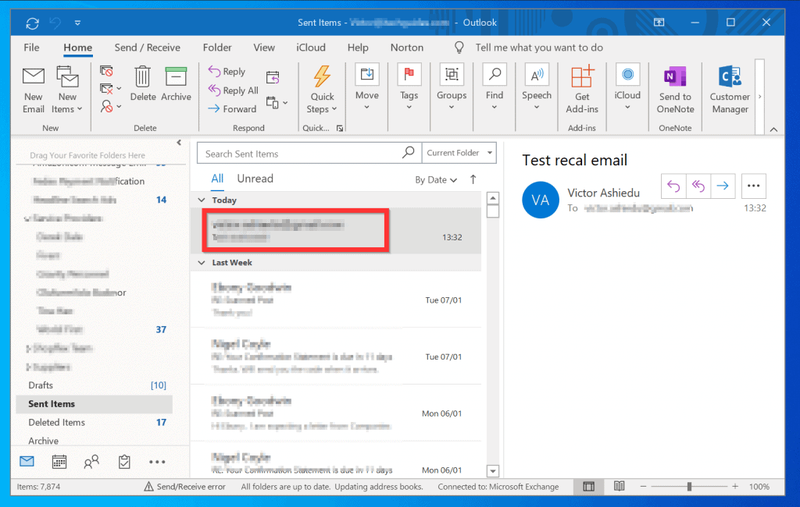Open the iCloud ribbon dropdown
Image resolution: width=800 pixels, height=507 pixels.
(627, 87)
